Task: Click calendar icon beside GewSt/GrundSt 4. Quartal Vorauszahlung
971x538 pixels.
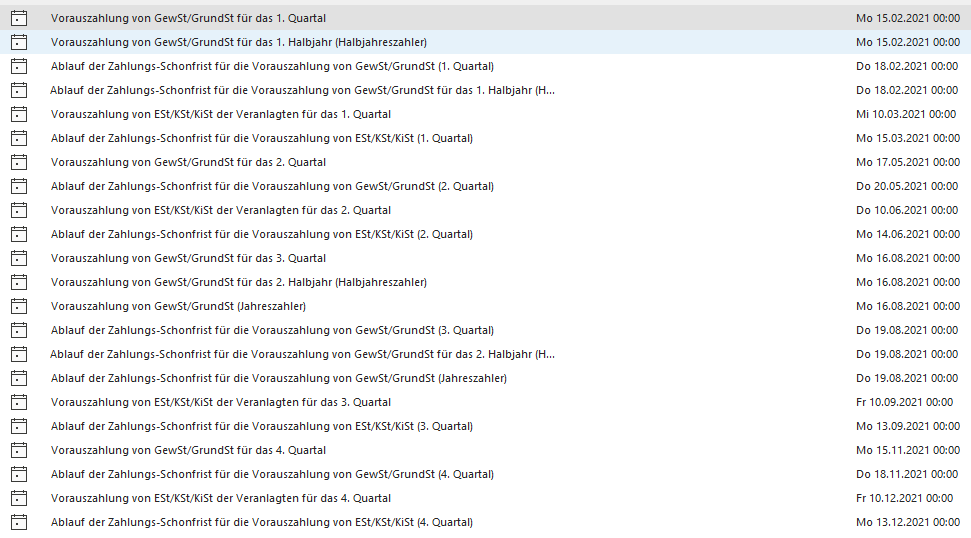Action: 18,450
